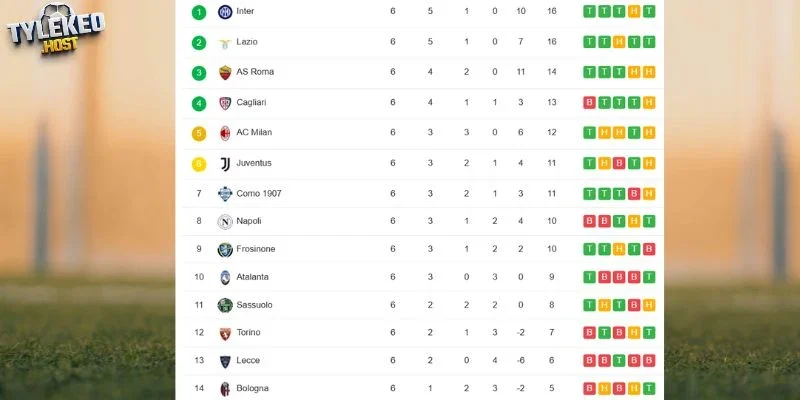
Task: Click the Torino bull badge
Action: tap(225, 334)
